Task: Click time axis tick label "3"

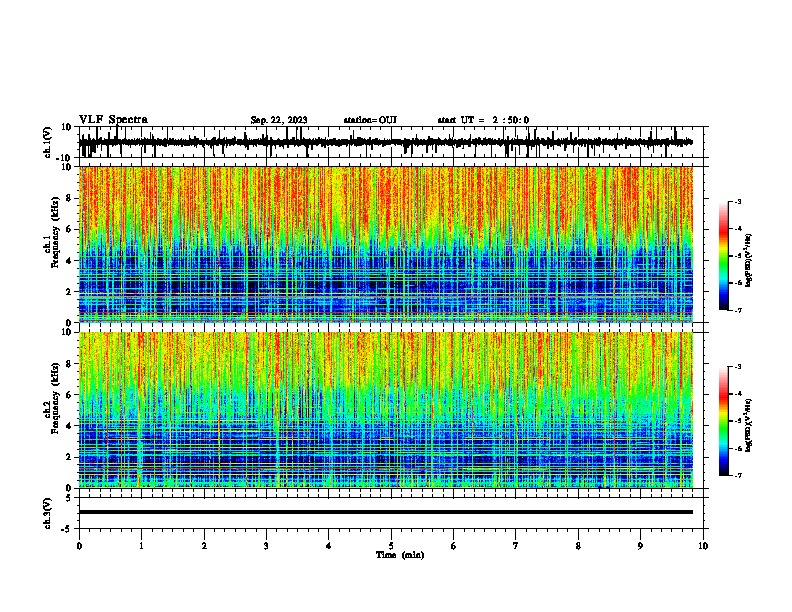Action: point(266,546)
